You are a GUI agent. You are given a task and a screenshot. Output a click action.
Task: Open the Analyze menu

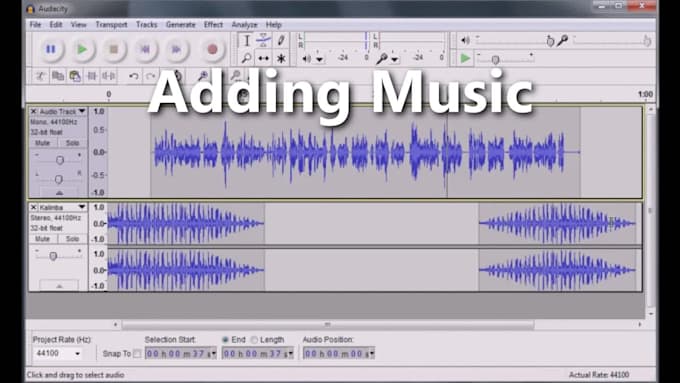point(245,25)
